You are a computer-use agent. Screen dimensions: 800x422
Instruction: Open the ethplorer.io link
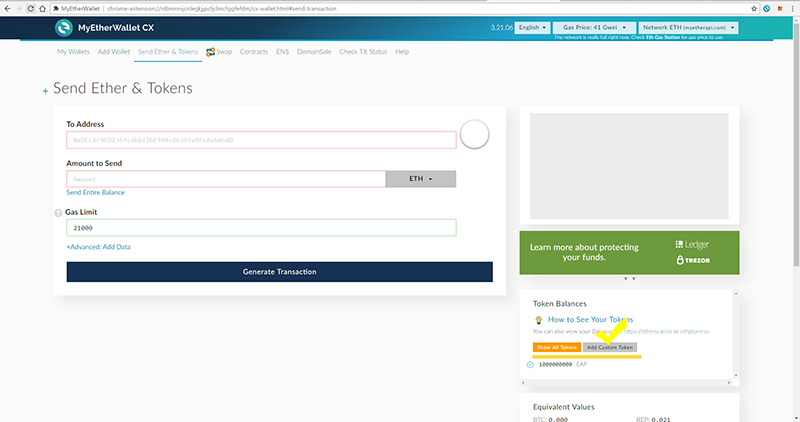pyautogui.click(x=694, y=332)
